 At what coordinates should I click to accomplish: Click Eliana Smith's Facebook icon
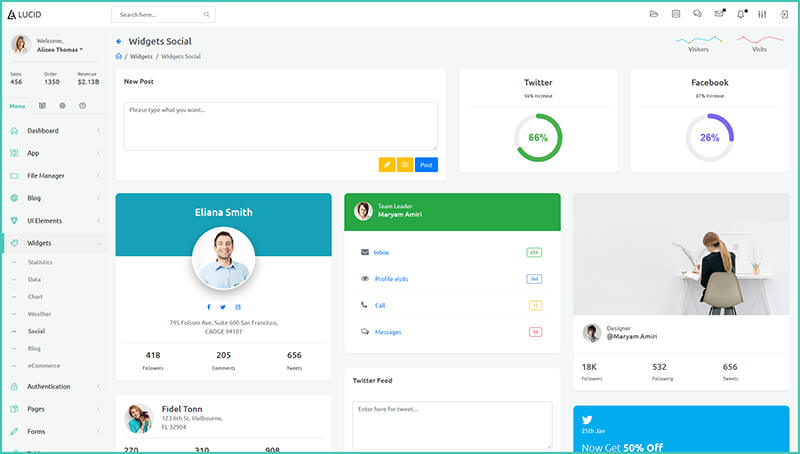tap(208, 307)
